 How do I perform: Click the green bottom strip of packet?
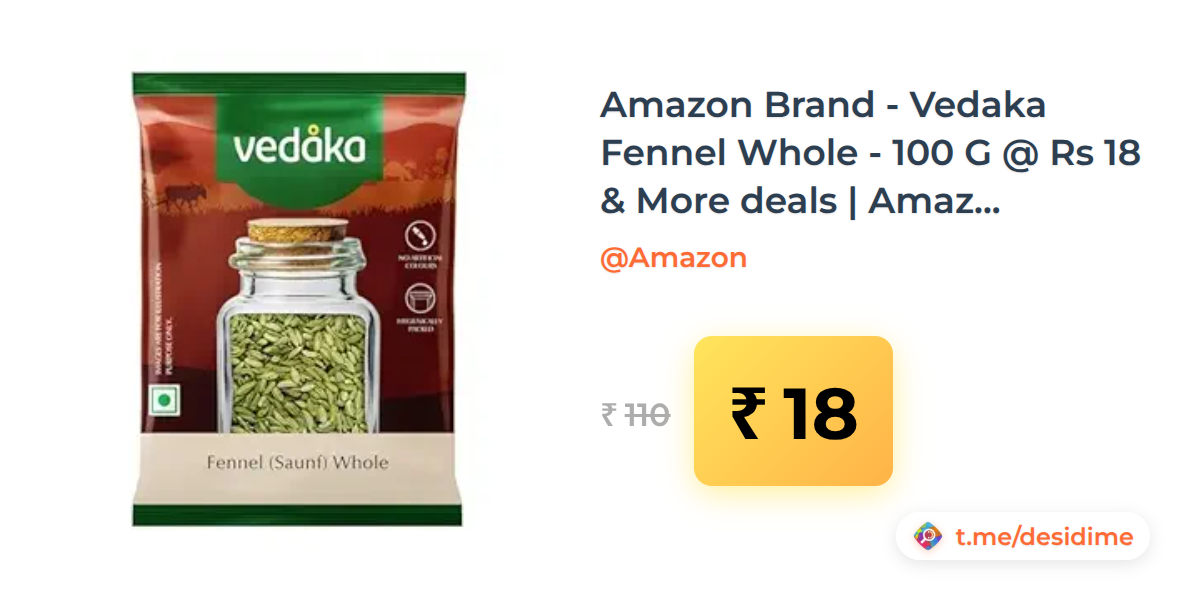point(298,516)
